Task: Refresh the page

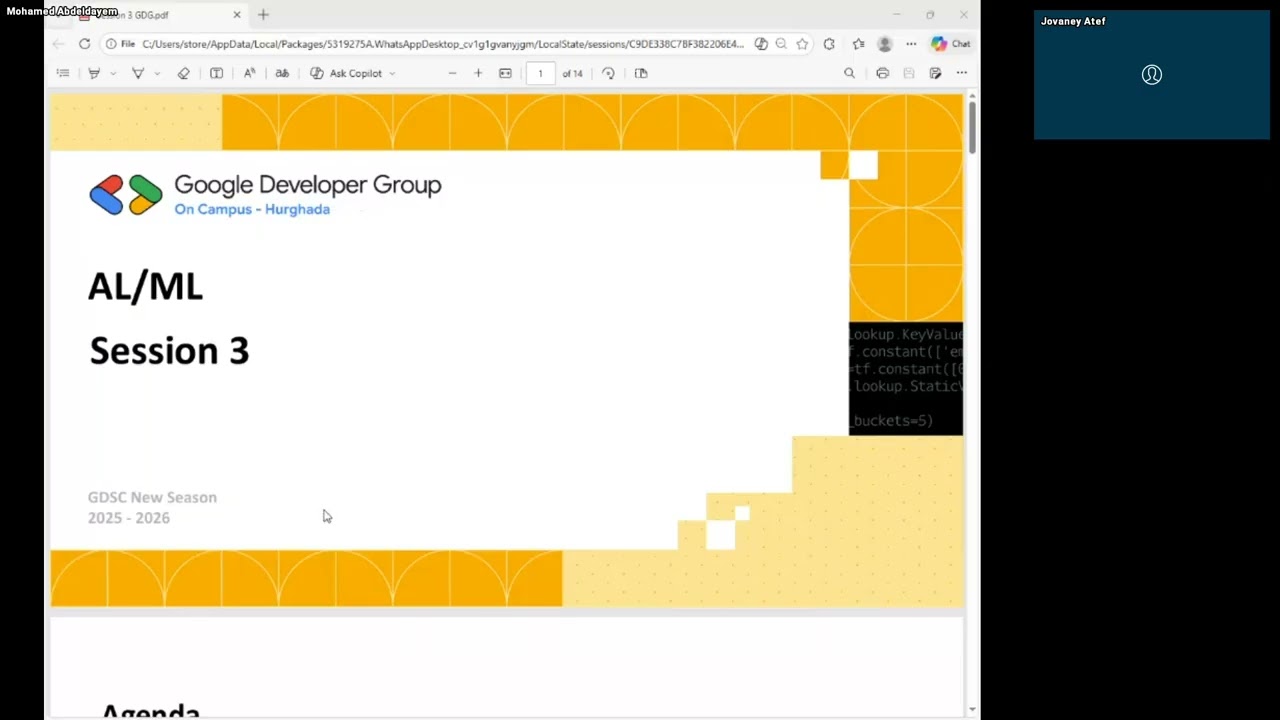Action: pyautogui.click(x=84, y=44)
